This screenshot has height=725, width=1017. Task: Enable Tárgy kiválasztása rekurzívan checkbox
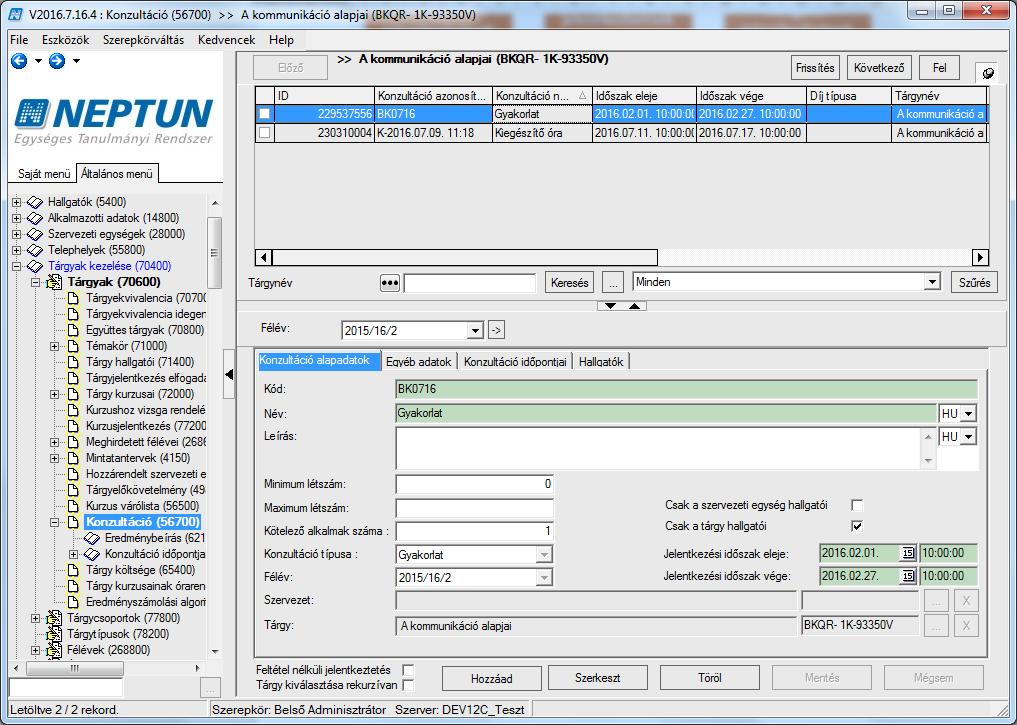click(x=408, y=685)
